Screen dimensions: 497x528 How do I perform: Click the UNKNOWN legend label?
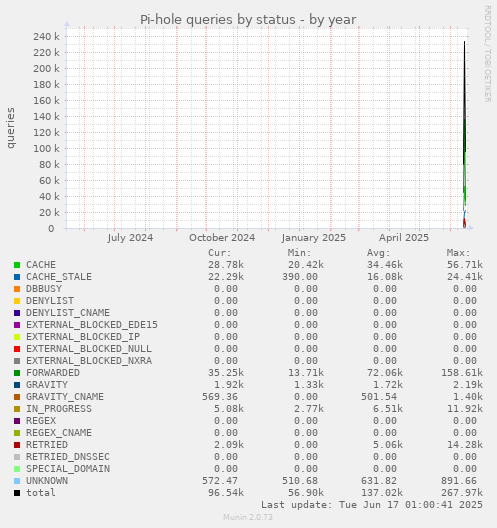click(x=47, y=481)
